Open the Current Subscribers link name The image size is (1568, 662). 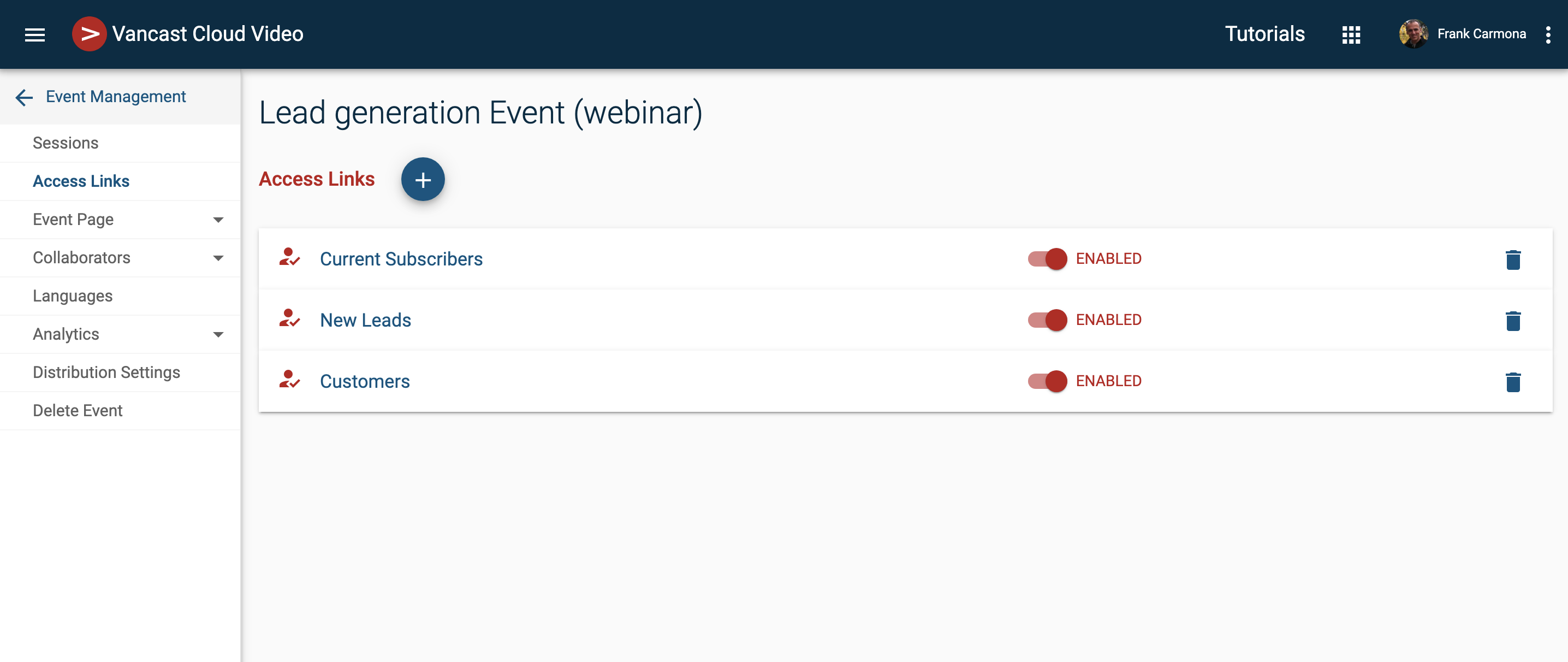(401, 259)
